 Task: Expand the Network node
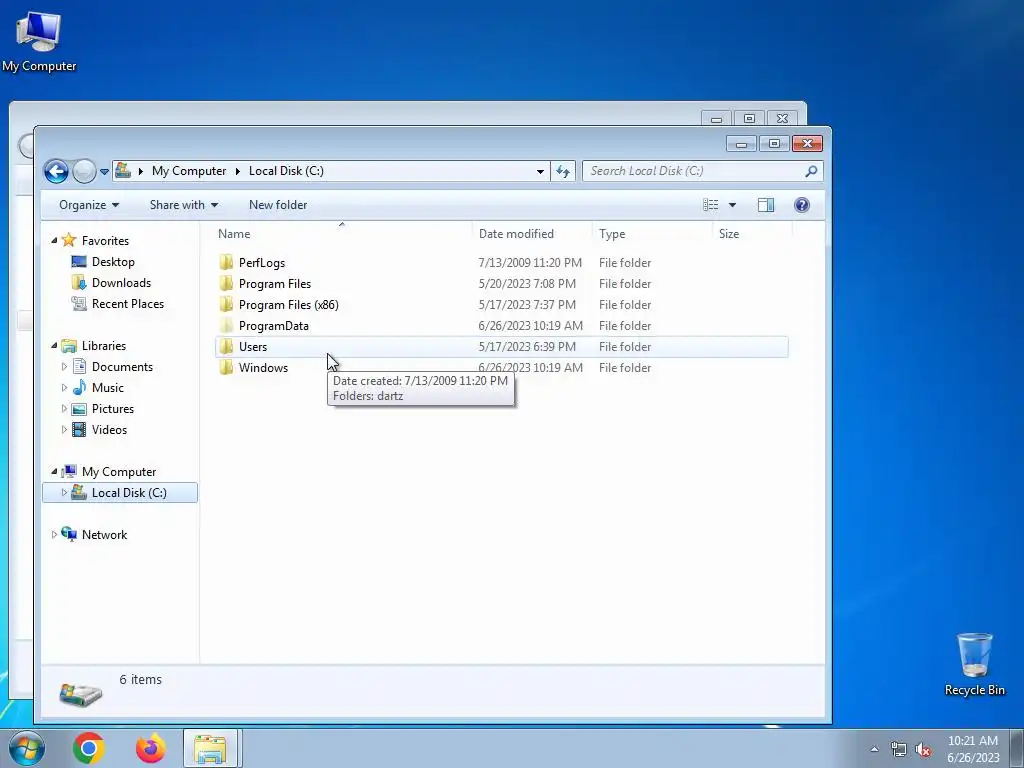(54, 534)
